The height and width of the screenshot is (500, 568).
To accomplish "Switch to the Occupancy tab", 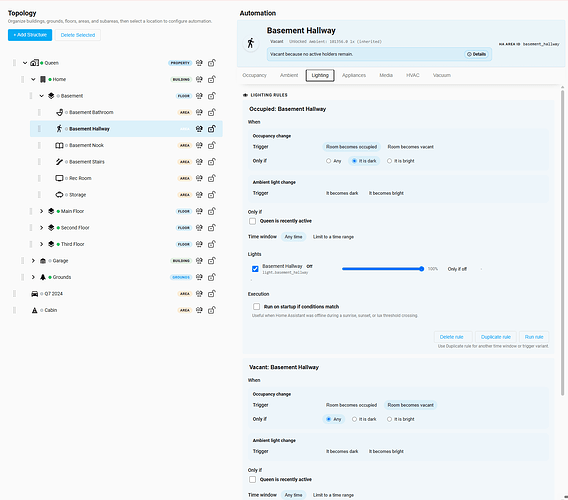I will click(254, 75).
